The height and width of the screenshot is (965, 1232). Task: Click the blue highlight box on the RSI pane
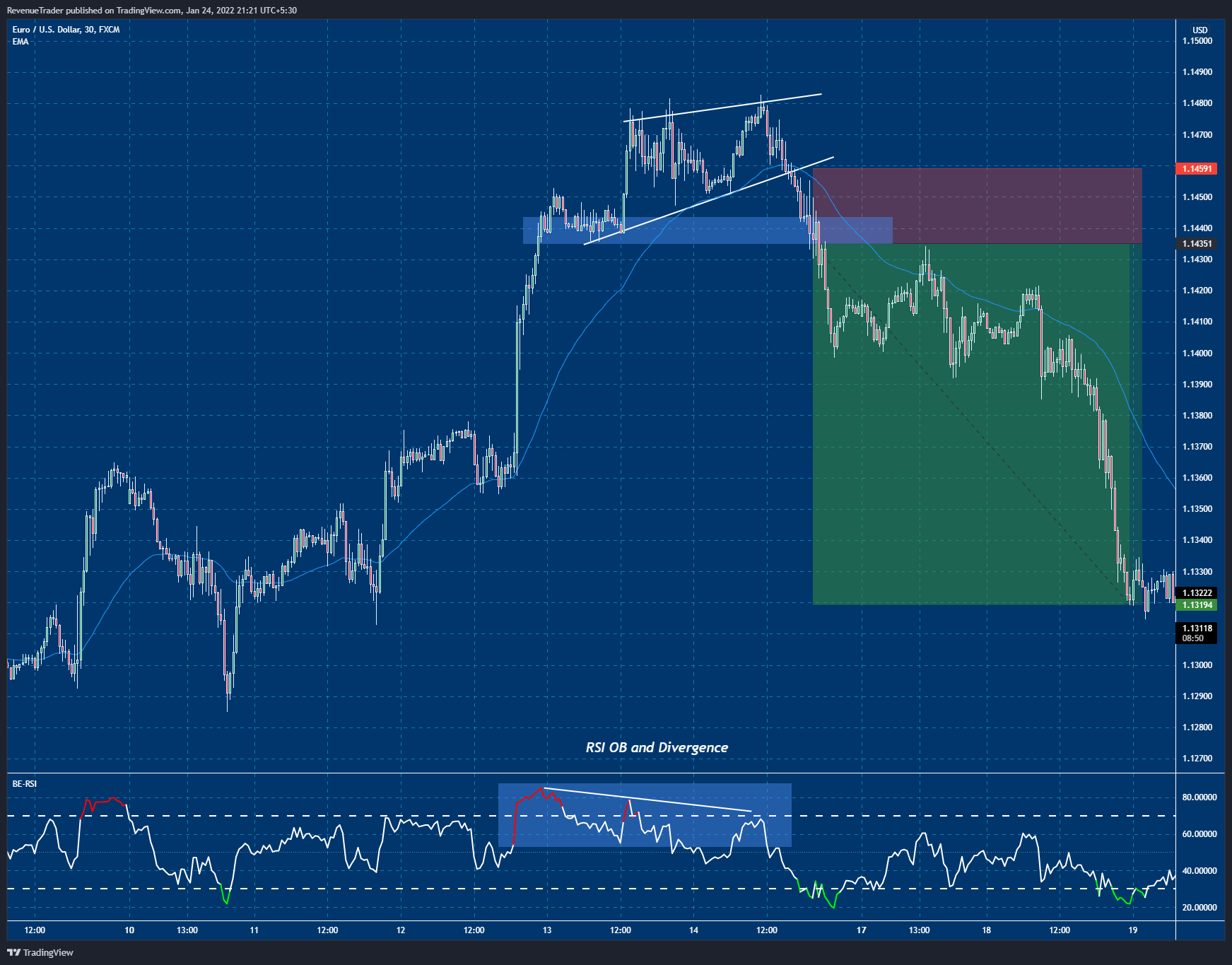[645, 815]
